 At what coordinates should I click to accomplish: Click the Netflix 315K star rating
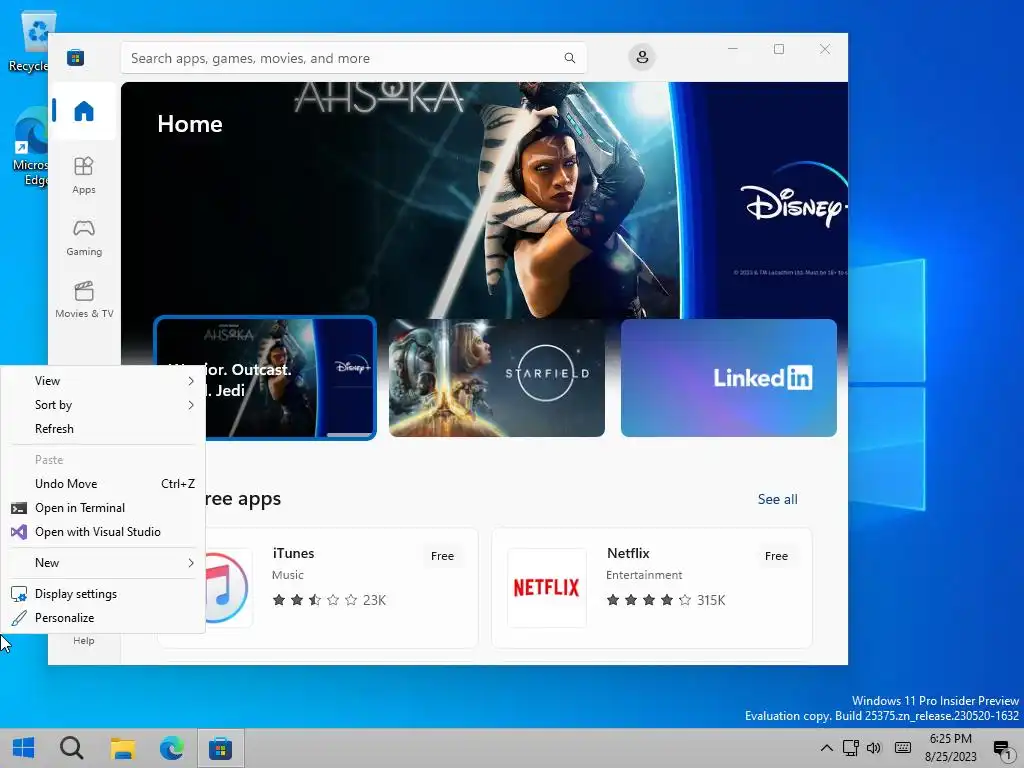pos(665,600)
